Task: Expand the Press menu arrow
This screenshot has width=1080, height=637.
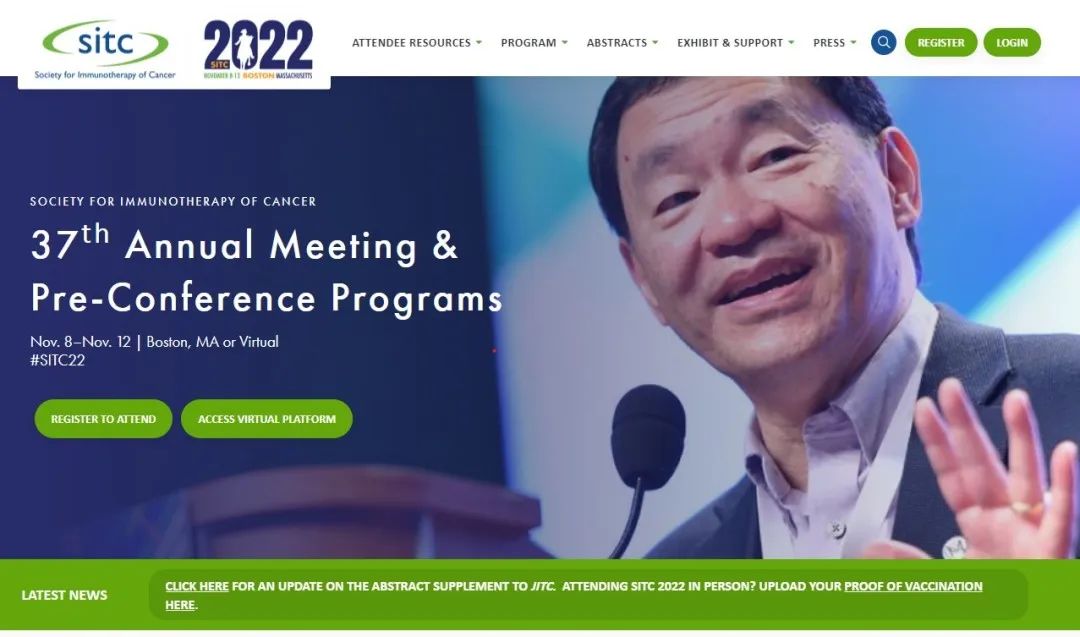Action: [853, 43]
